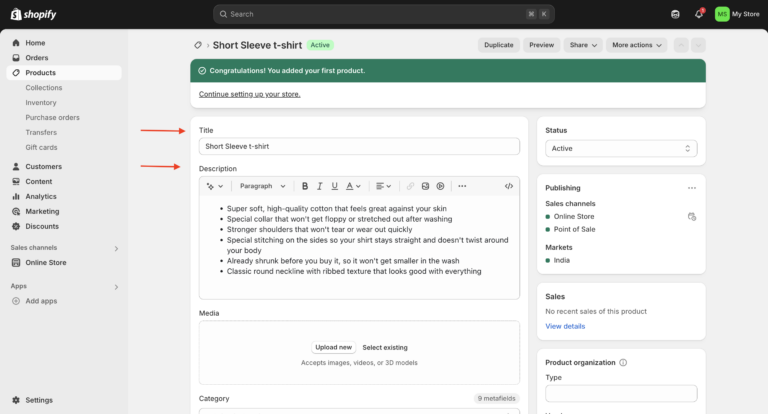This screenshot has height=414, width=768.
Task: Open the text color picker
Action: pyautogui.click(x=353, y=186)
